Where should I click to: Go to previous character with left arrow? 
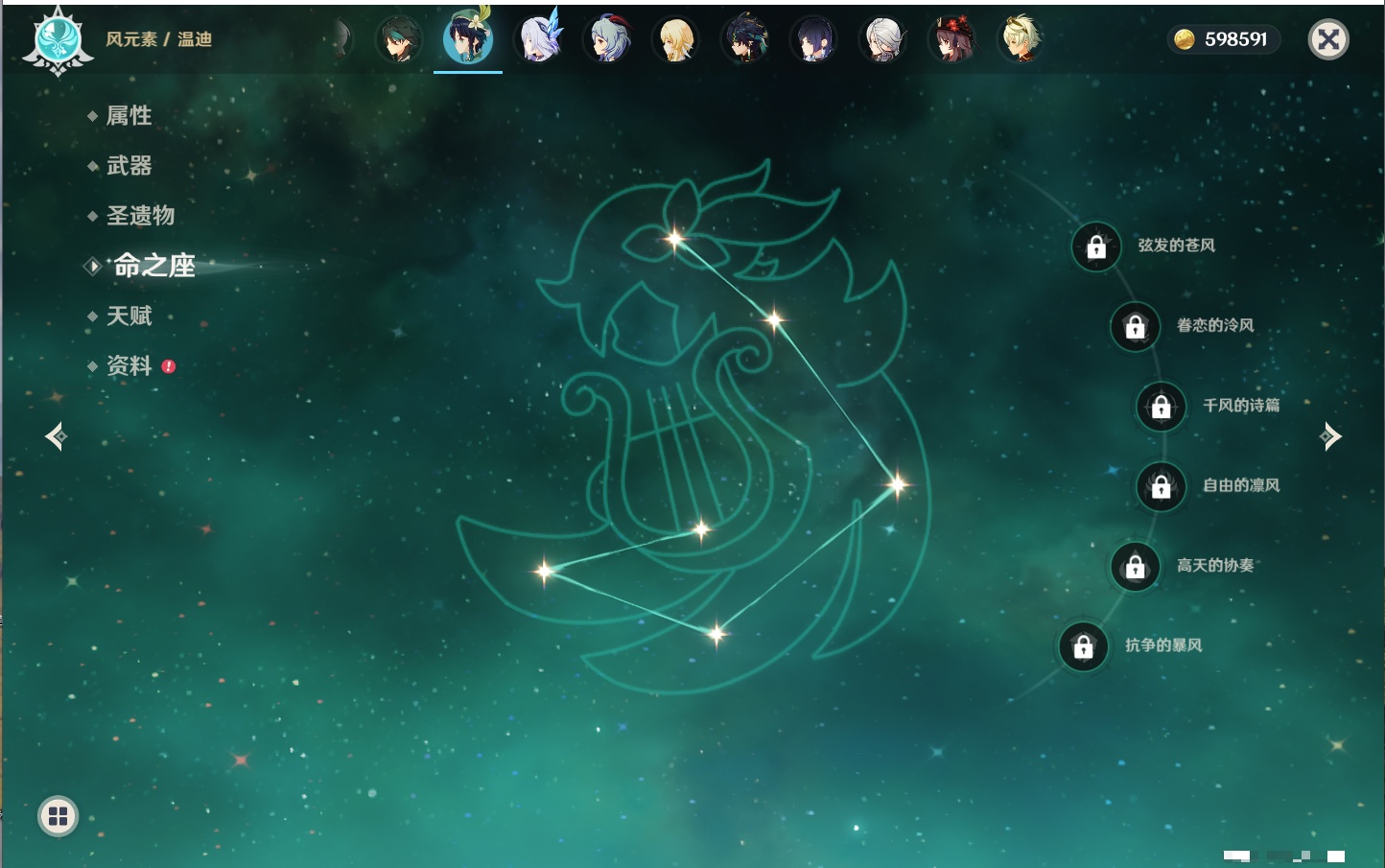56,436
